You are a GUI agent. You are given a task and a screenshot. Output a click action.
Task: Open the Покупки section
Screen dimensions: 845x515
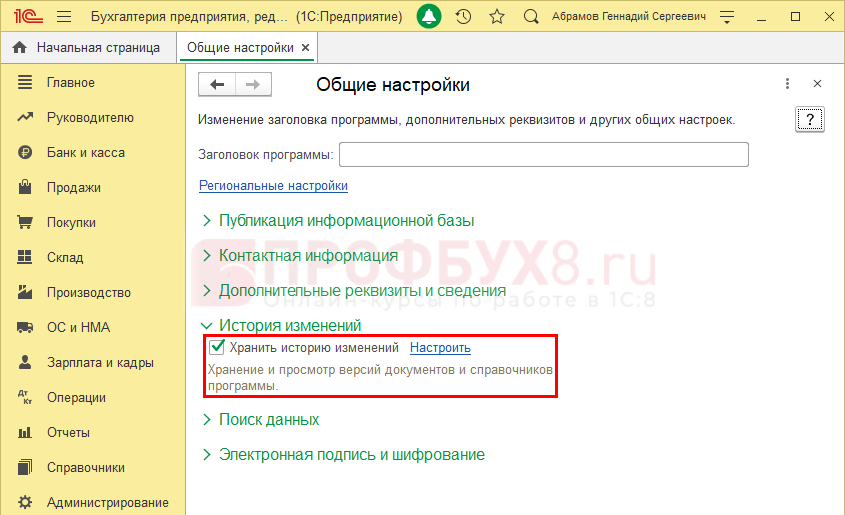(71, 222)
